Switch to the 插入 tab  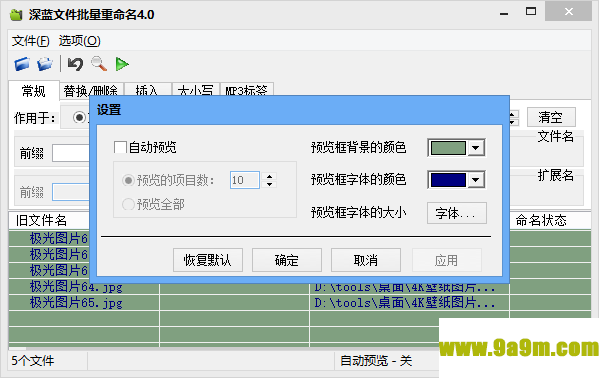tap(147, 90)
